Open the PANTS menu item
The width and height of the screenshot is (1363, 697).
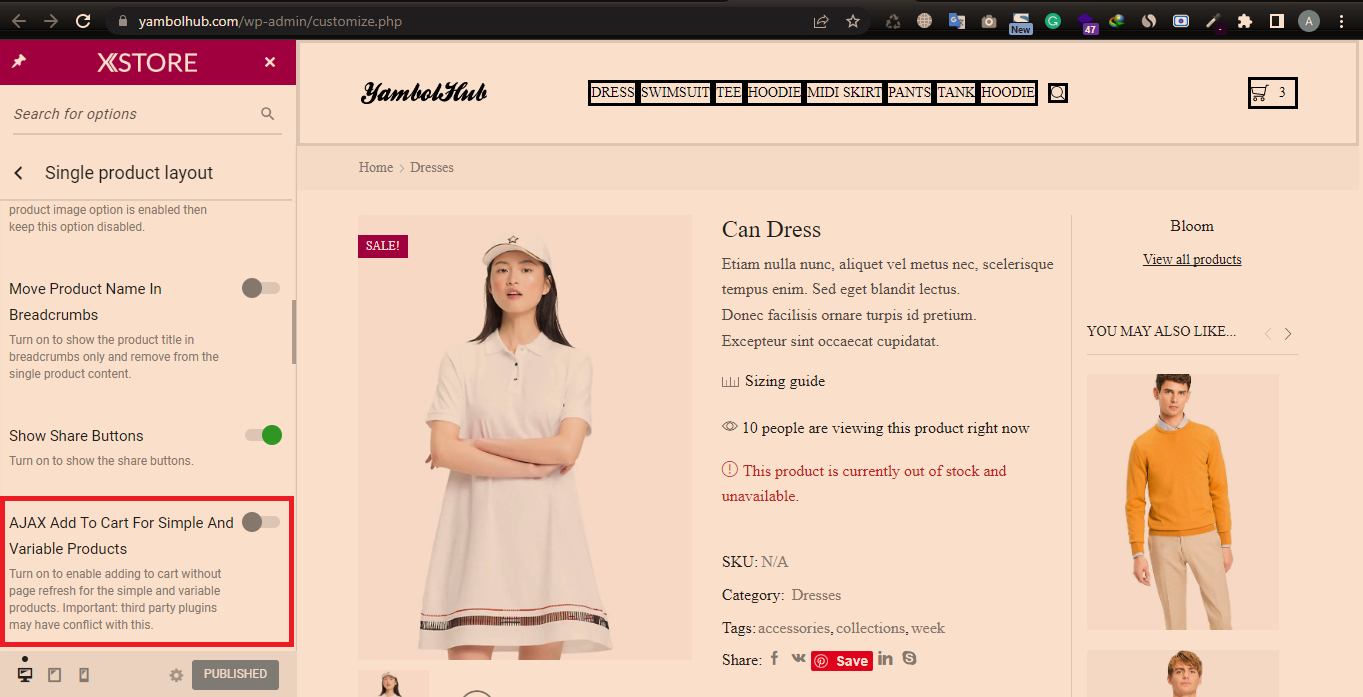[909, 93]
